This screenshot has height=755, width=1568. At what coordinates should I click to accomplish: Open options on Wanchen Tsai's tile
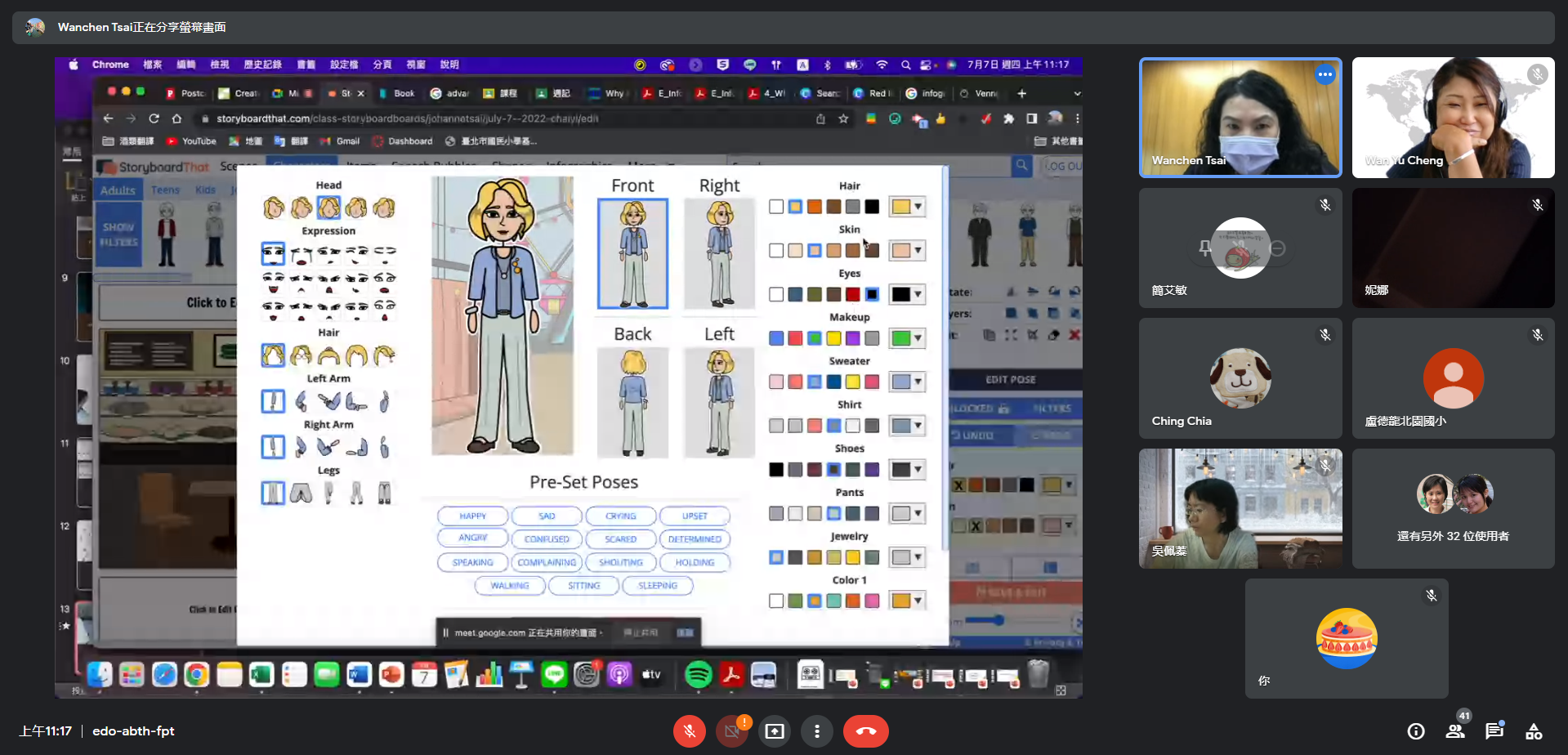point(1325,74)
